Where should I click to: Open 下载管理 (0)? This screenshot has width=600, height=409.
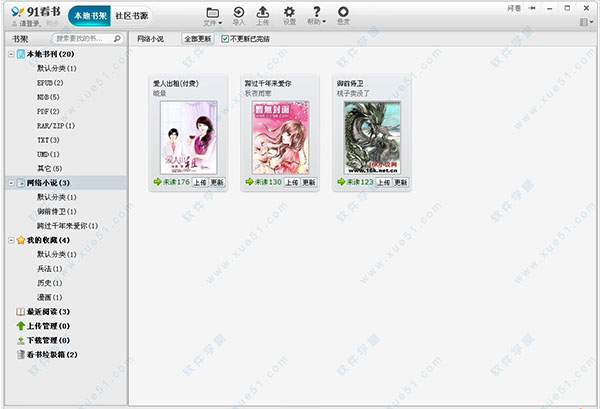point(48,341)
